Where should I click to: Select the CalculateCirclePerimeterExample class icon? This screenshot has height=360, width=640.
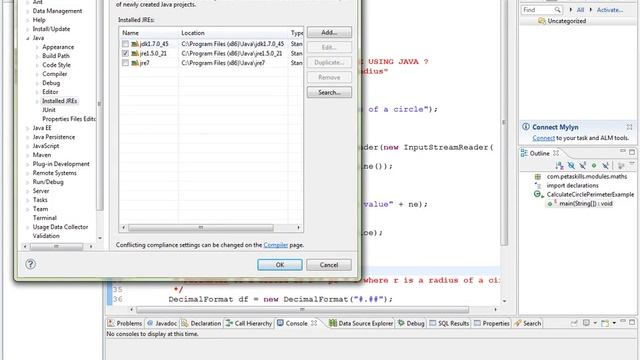pyautogui.click(x=538, y=194)
